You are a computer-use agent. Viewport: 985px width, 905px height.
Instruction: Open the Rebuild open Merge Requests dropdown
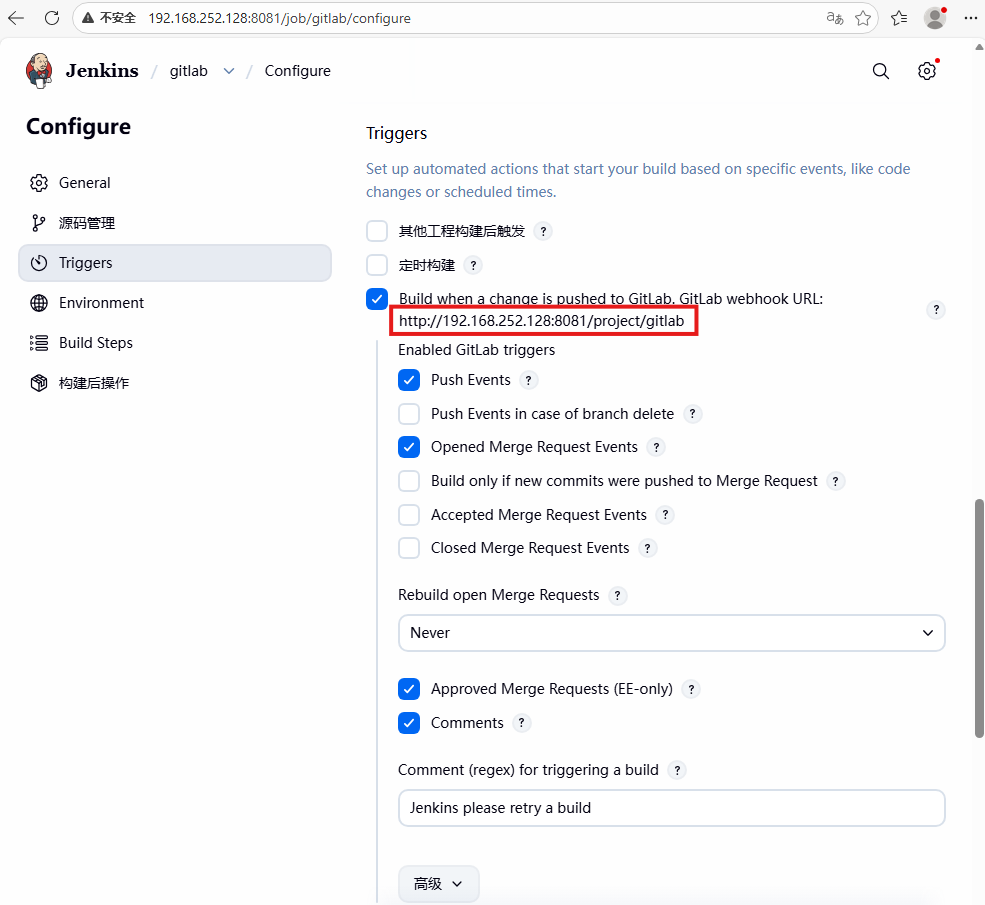pos(671,633)
